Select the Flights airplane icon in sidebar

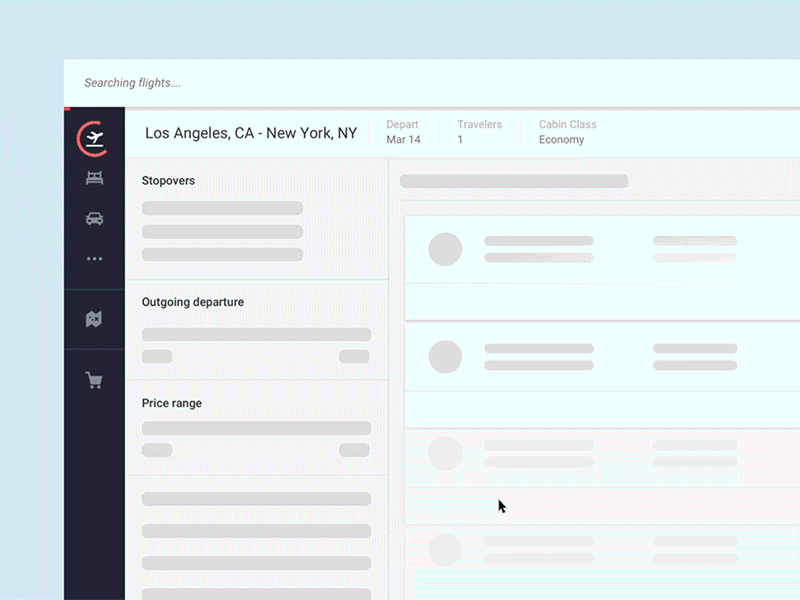coord(94,139)
